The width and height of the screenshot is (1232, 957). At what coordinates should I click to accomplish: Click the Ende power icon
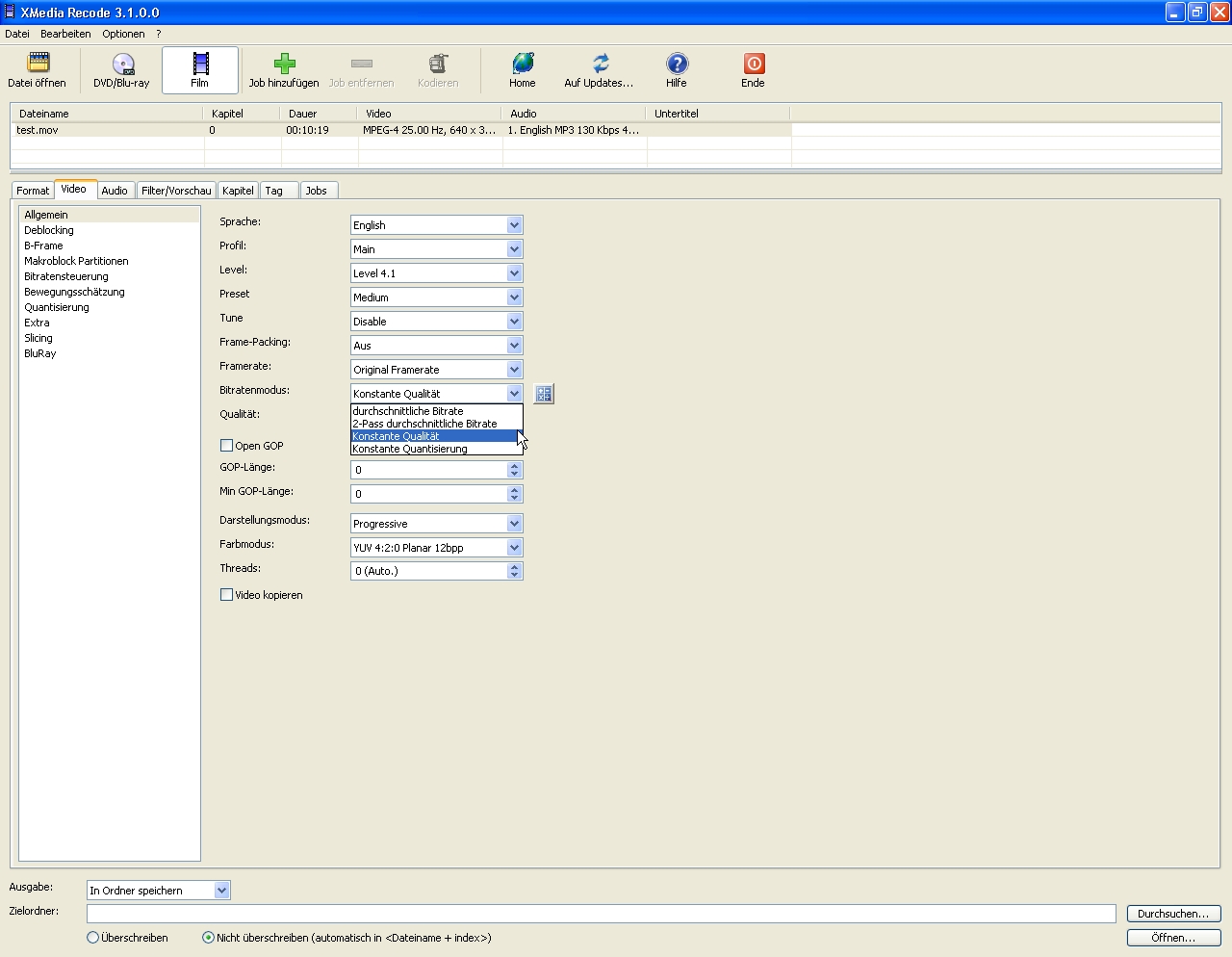(754, 64)
